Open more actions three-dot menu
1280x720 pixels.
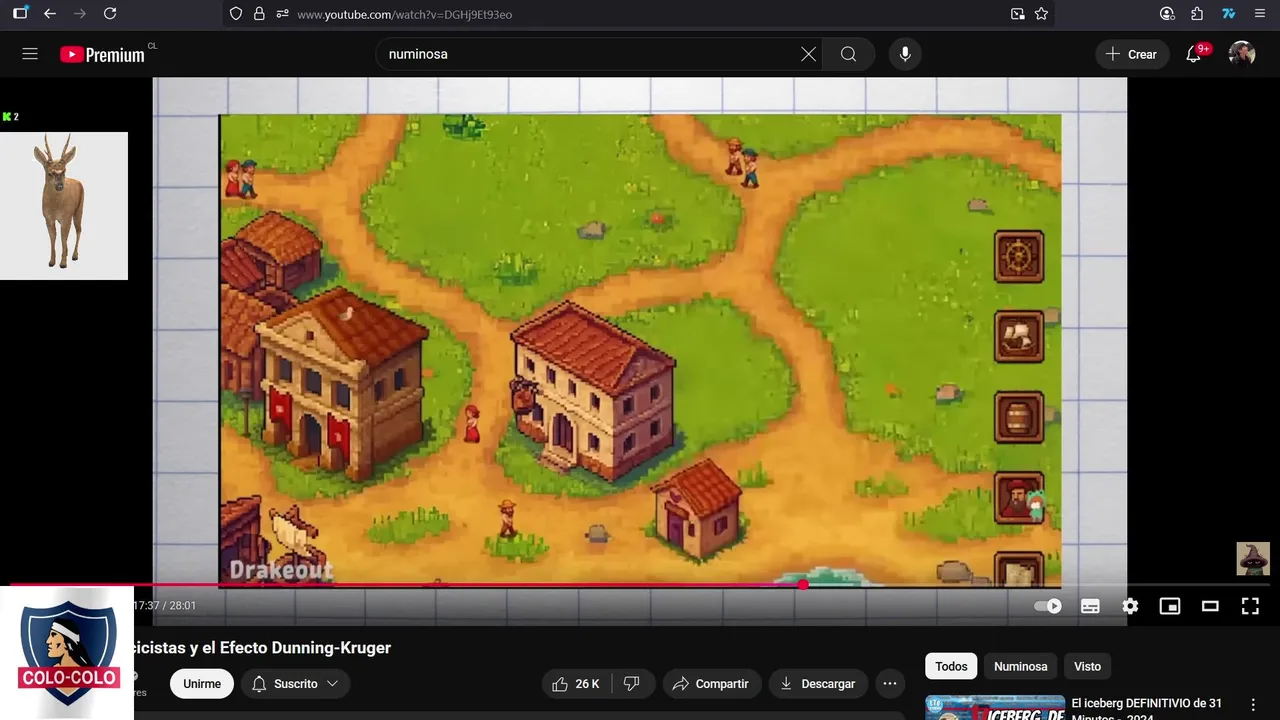pyautogui.click(x=890, y=684)
